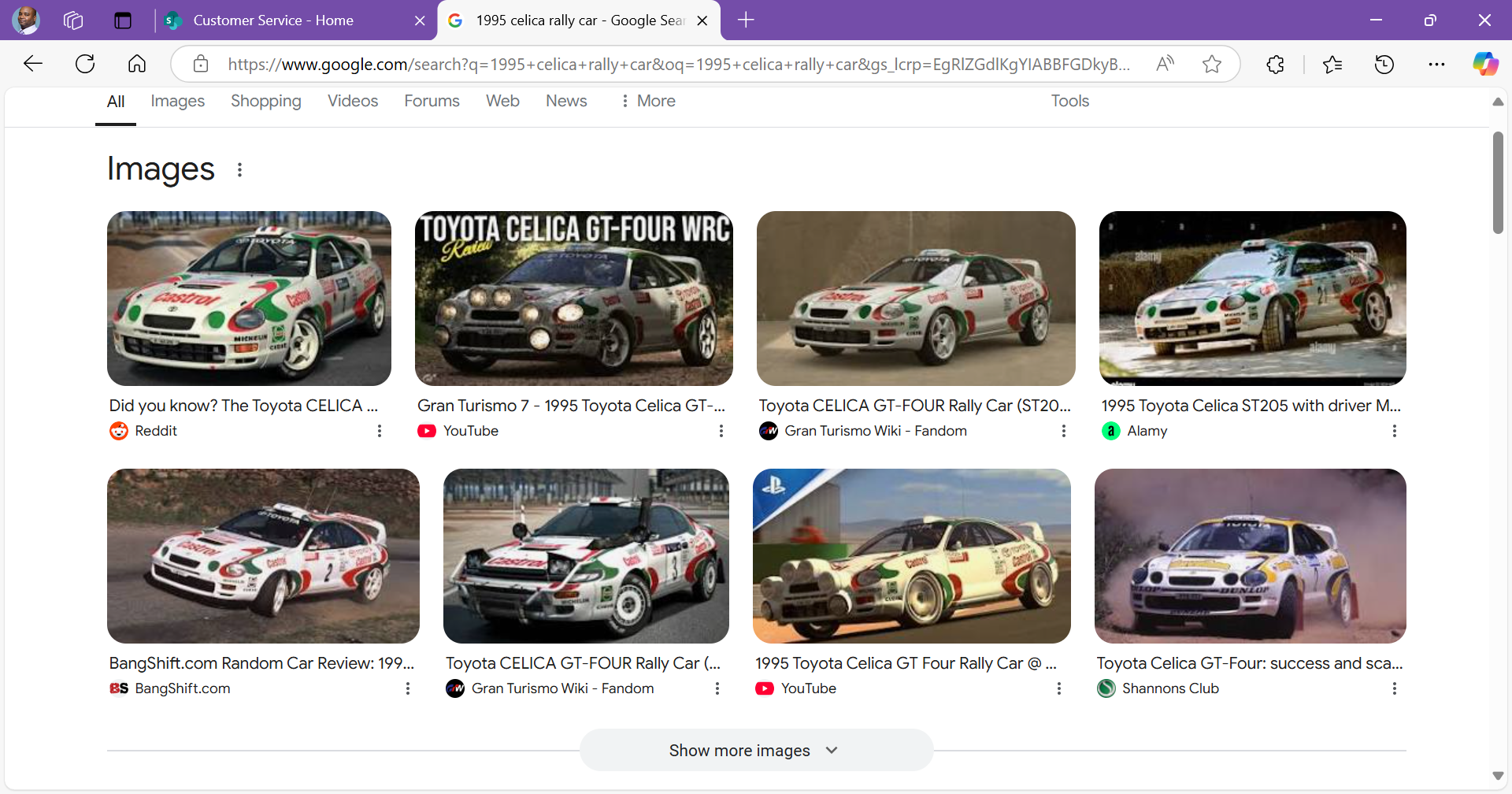Open the browser History icon
Screen dimensions: 1512x794
click(x=1384, y=64)
